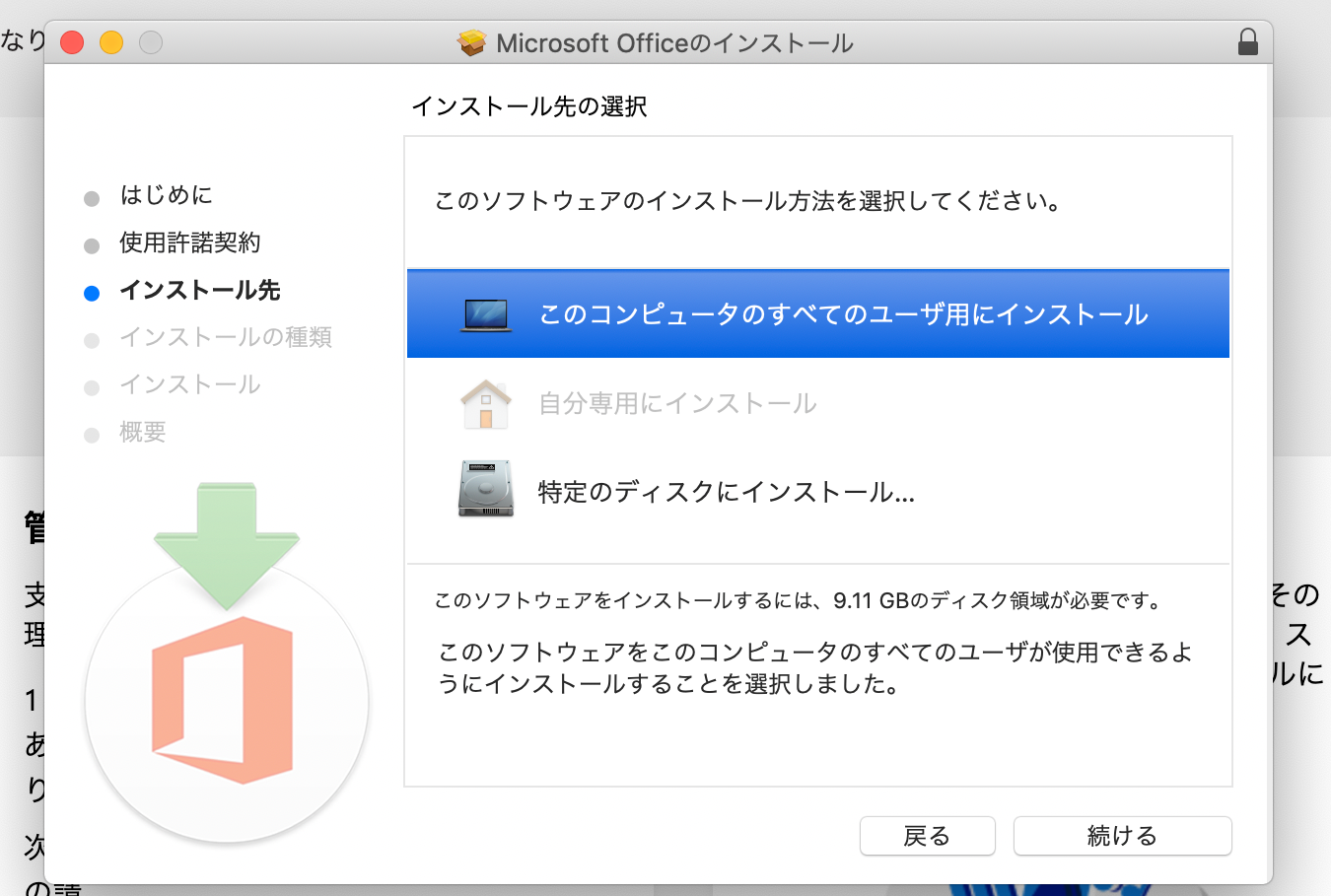Screen dimensions: 1331x896
Task: Click the install method instruction text
Action: click(x=749, y=201)
